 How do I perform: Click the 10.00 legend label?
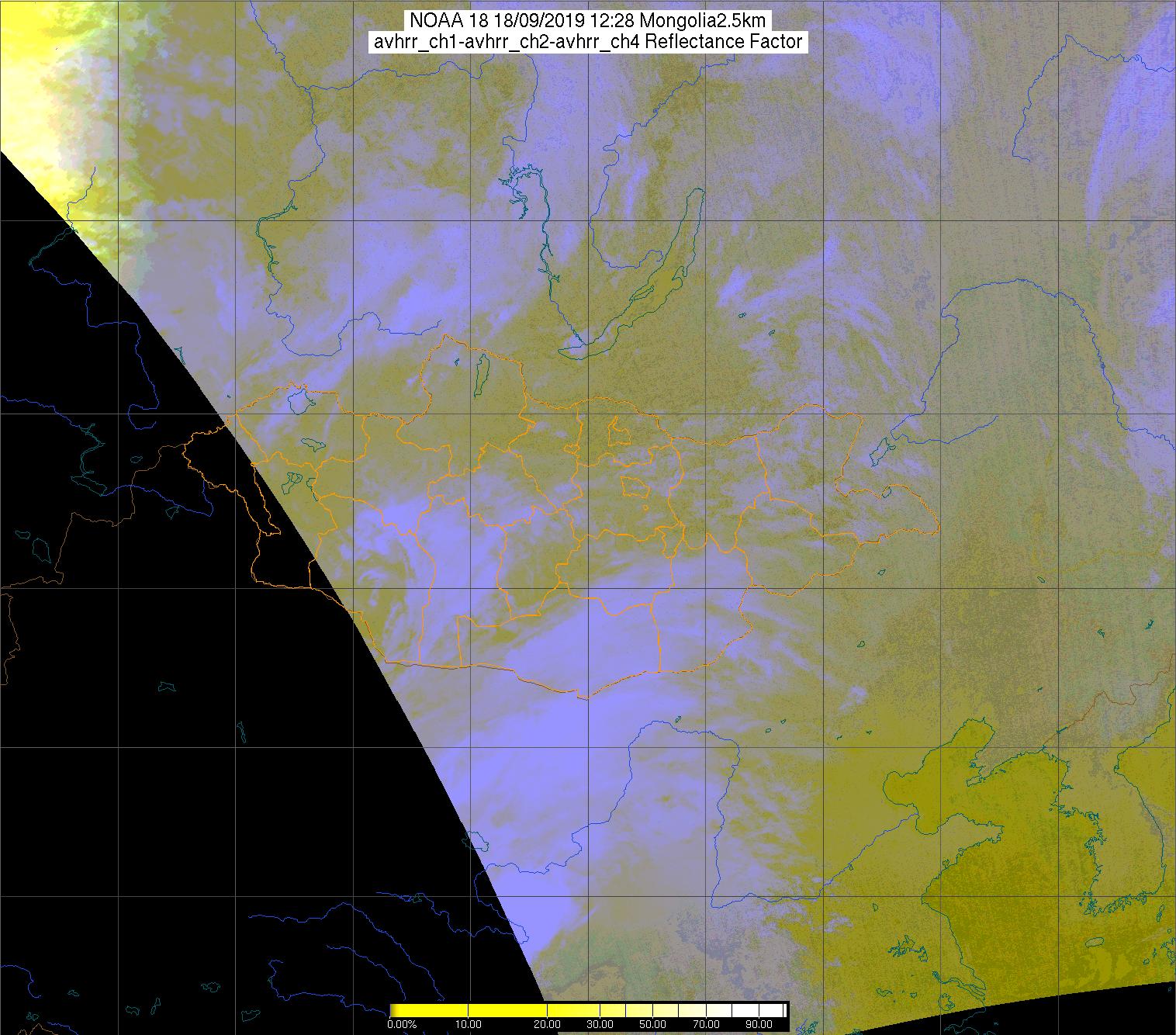click(x=469, y=1024)
